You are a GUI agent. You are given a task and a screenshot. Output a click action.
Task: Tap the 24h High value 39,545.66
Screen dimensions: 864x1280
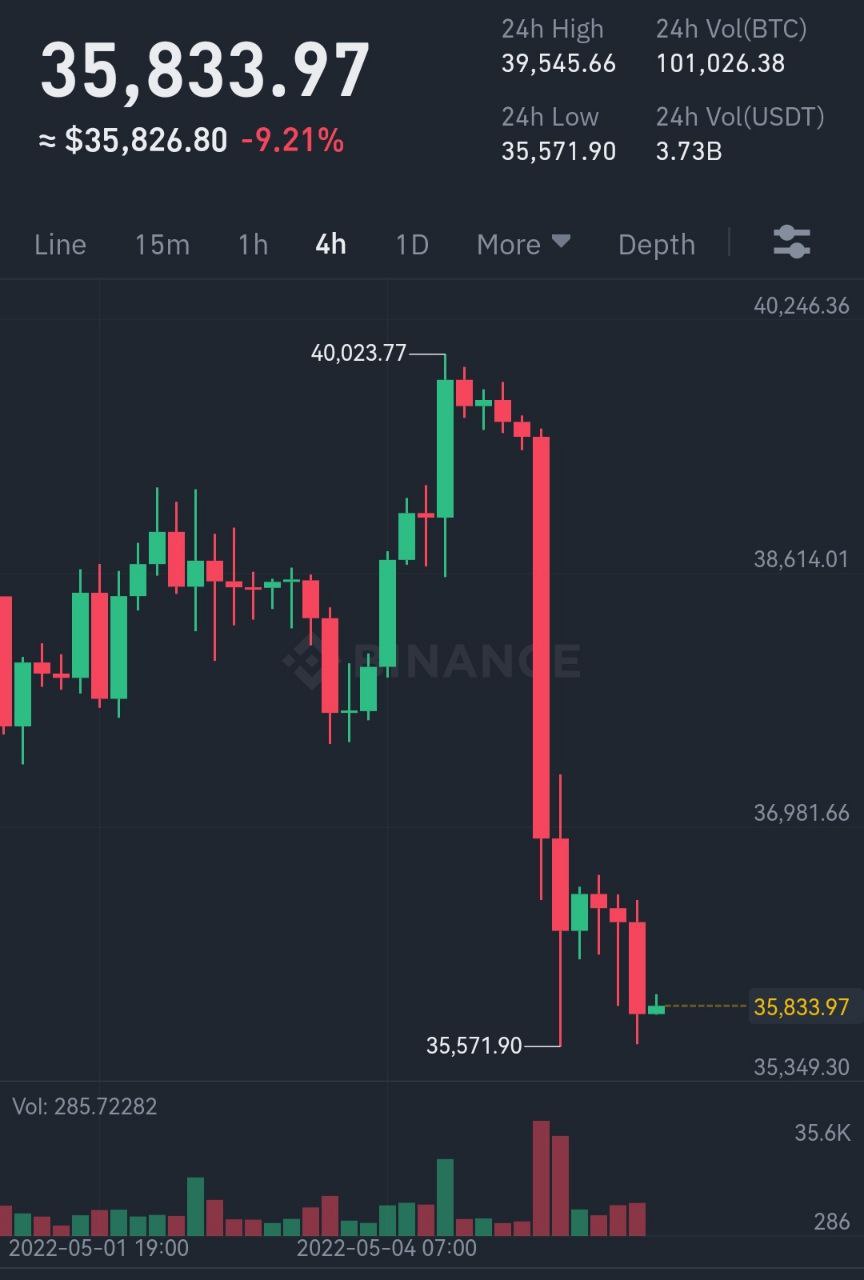[x=559, y=64]
